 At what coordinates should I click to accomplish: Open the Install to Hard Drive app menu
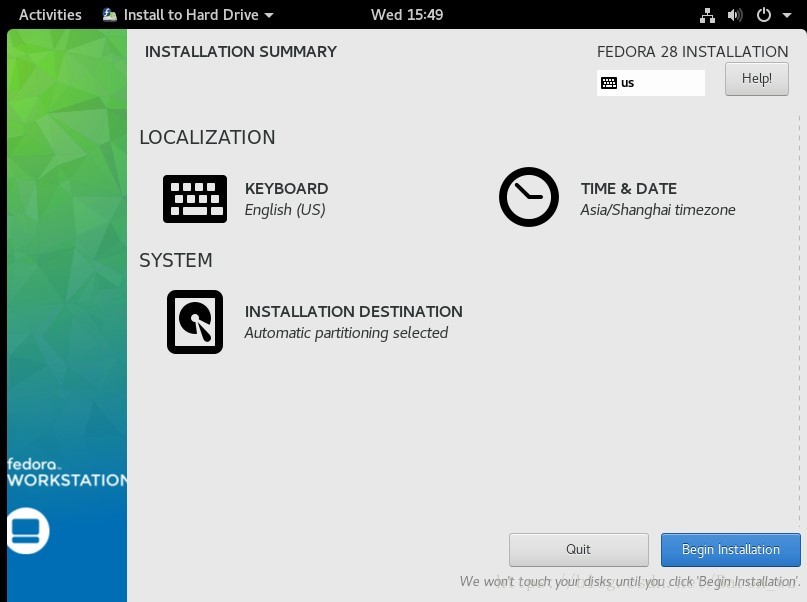(188, 14)
